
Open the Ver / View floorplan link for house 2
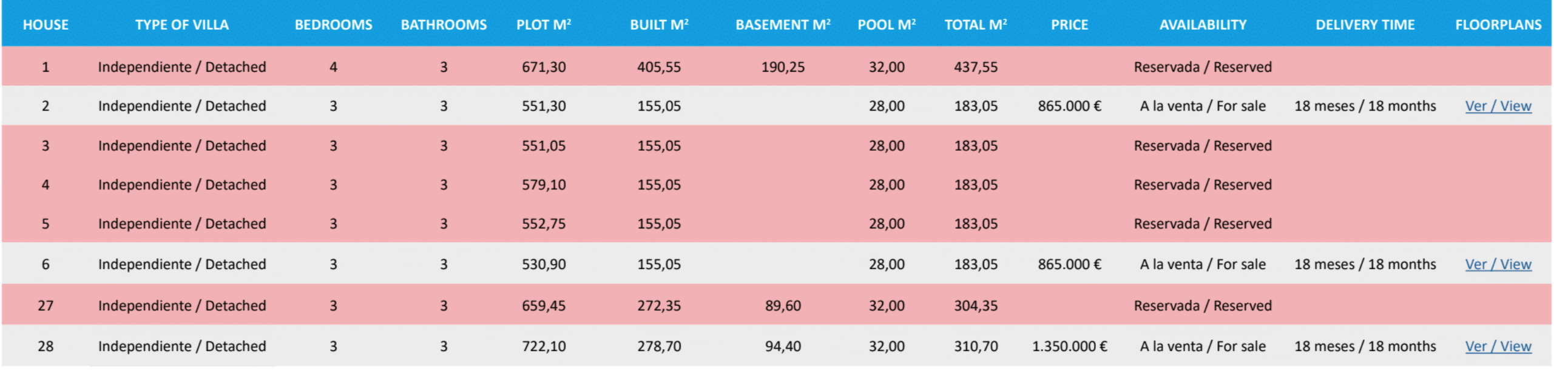[1498, 106]
